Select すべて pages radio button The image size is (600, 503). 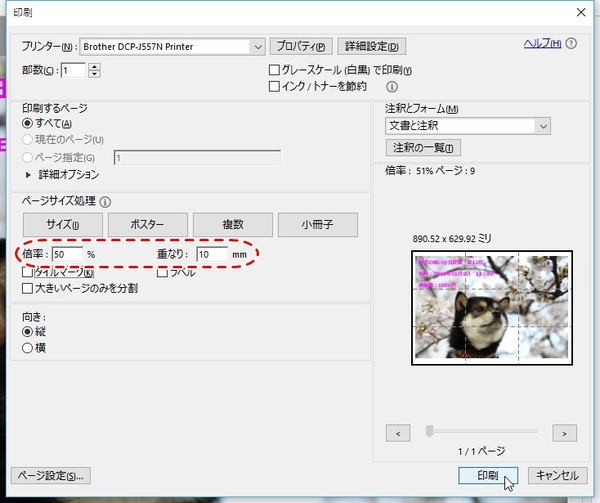click(27, 124)
